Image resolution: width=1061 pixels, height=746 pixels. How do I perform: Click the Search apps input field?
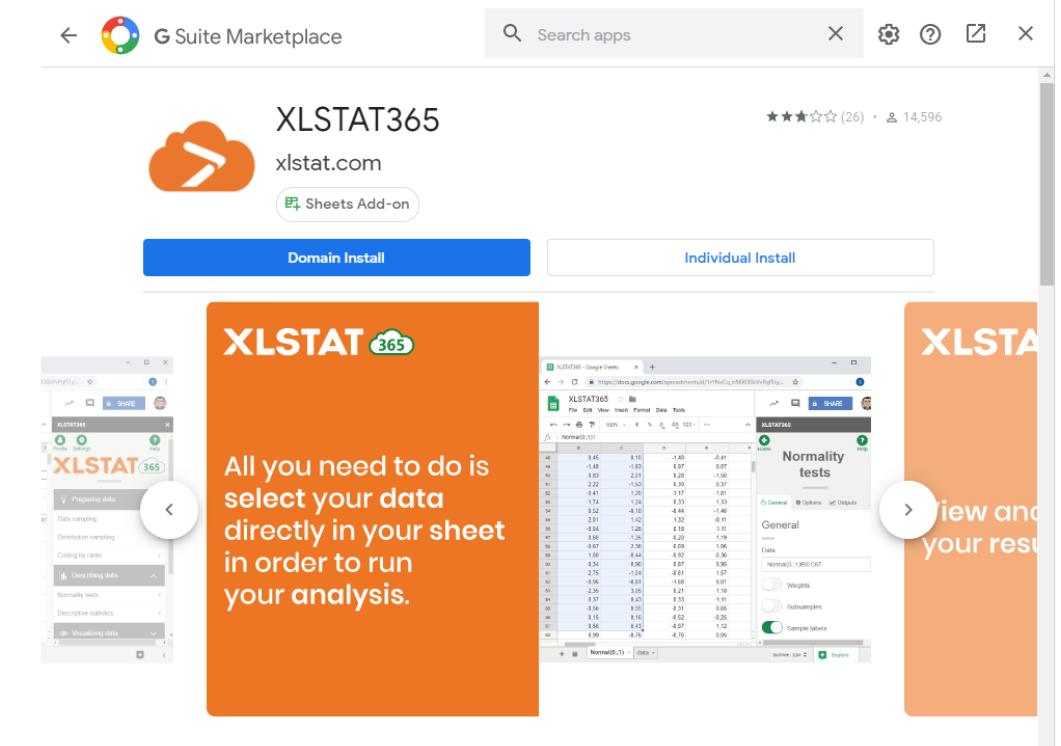pos(670,35)
